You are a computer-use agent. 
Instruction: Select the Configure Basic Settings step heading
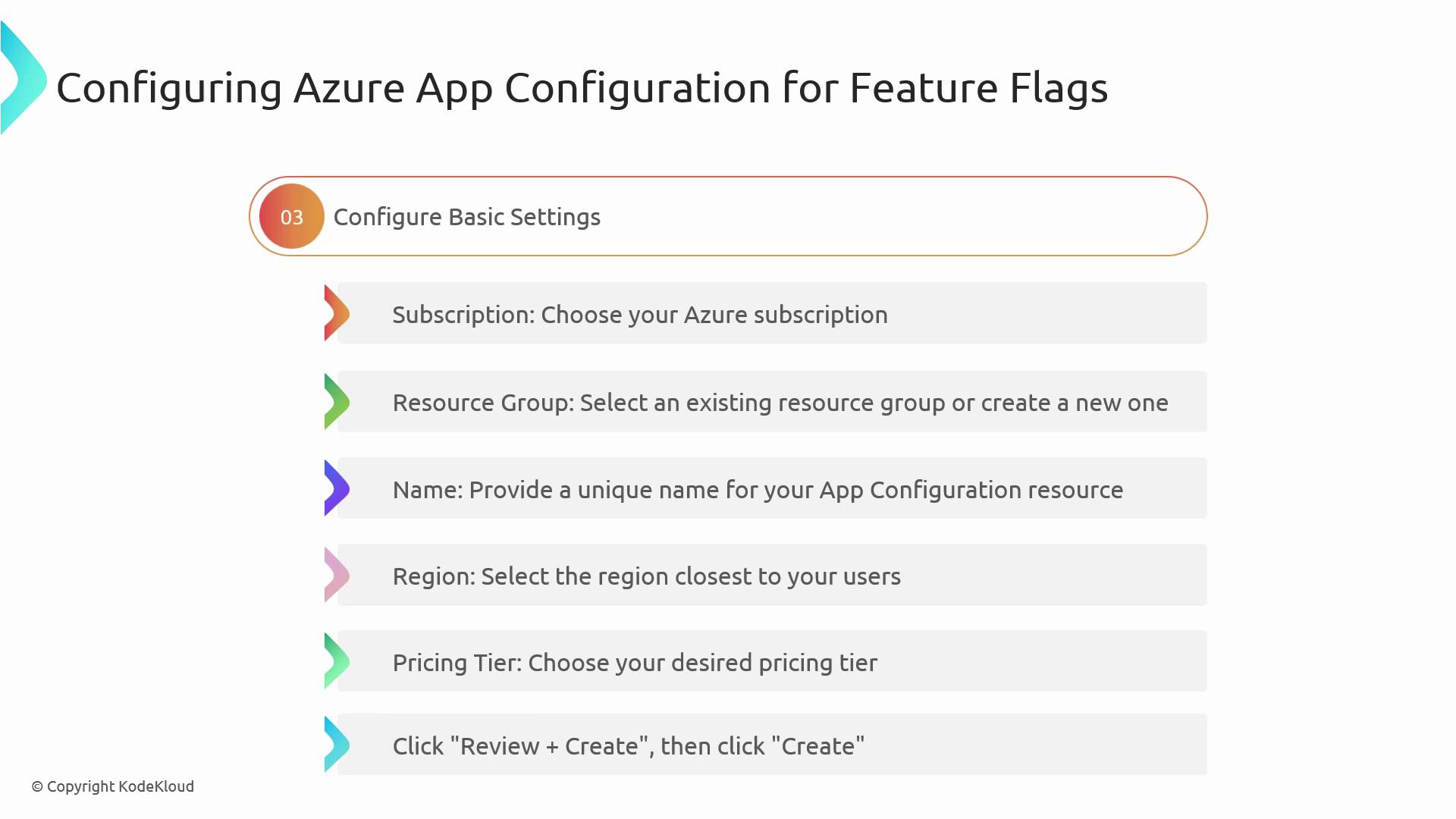click(x=466, y=217)
